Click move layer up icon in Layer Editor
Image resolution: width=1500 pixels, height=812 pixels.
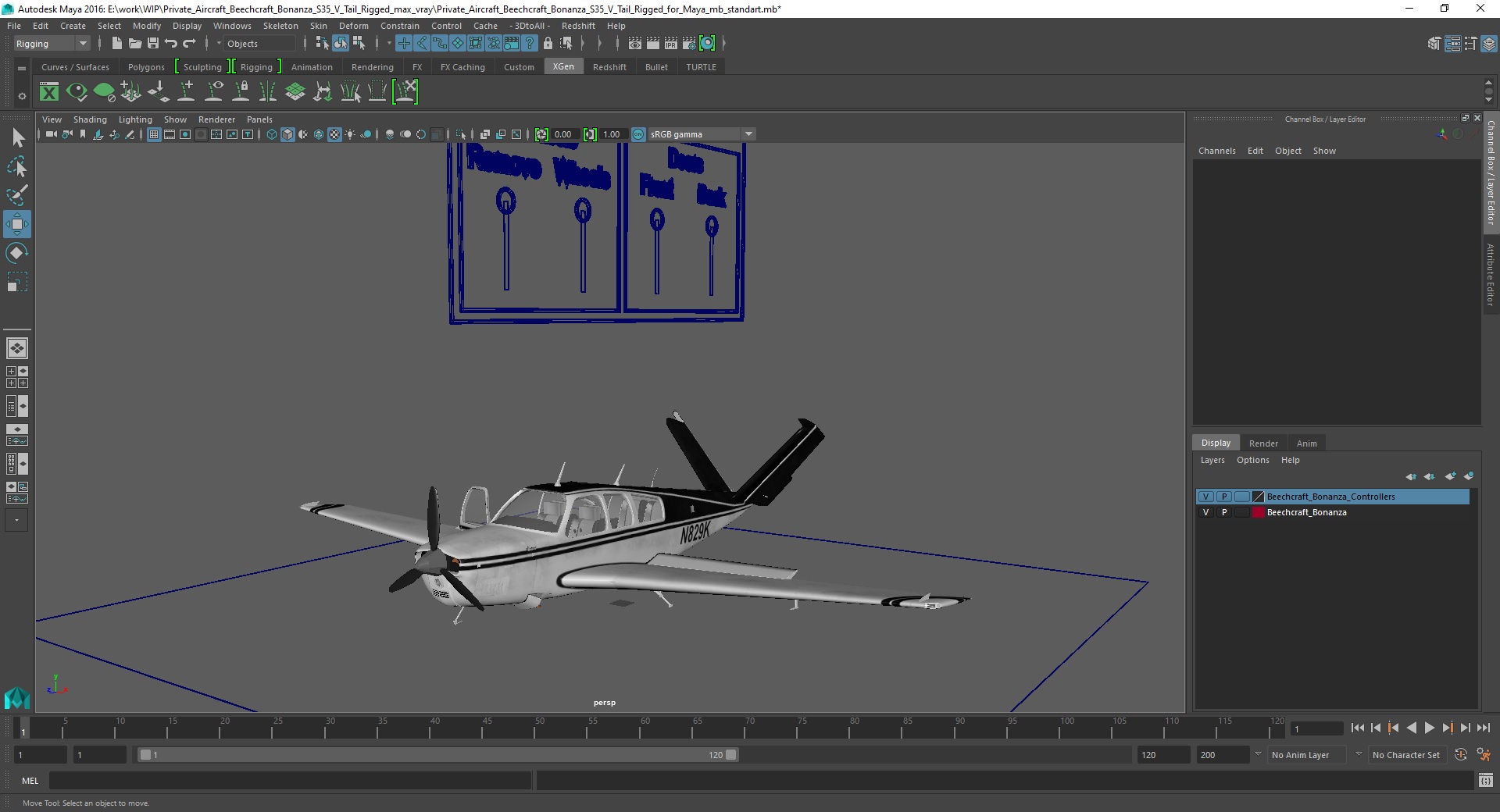click(1410, 476)
